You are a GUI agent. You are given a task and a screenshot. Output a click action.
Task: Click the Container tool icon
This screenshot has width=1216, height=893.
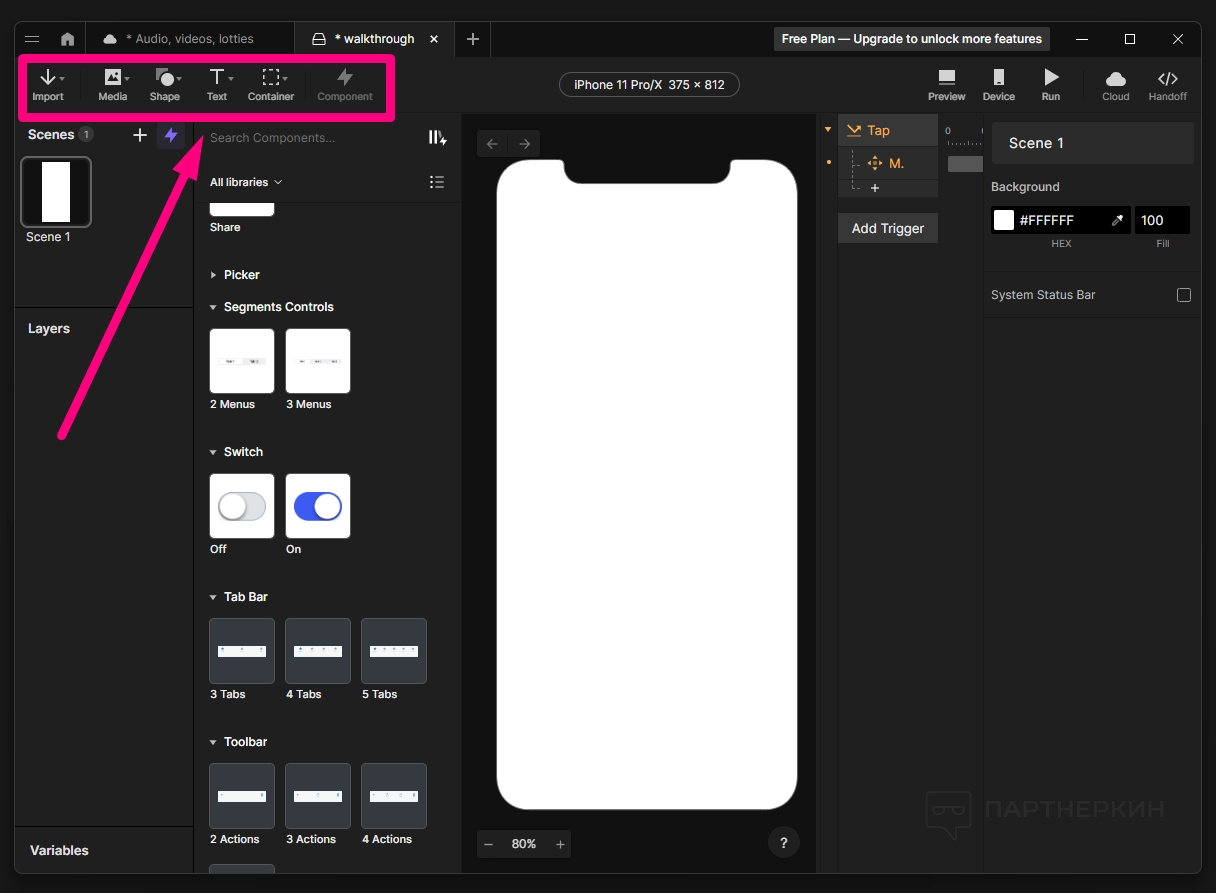tap(270, 84)
